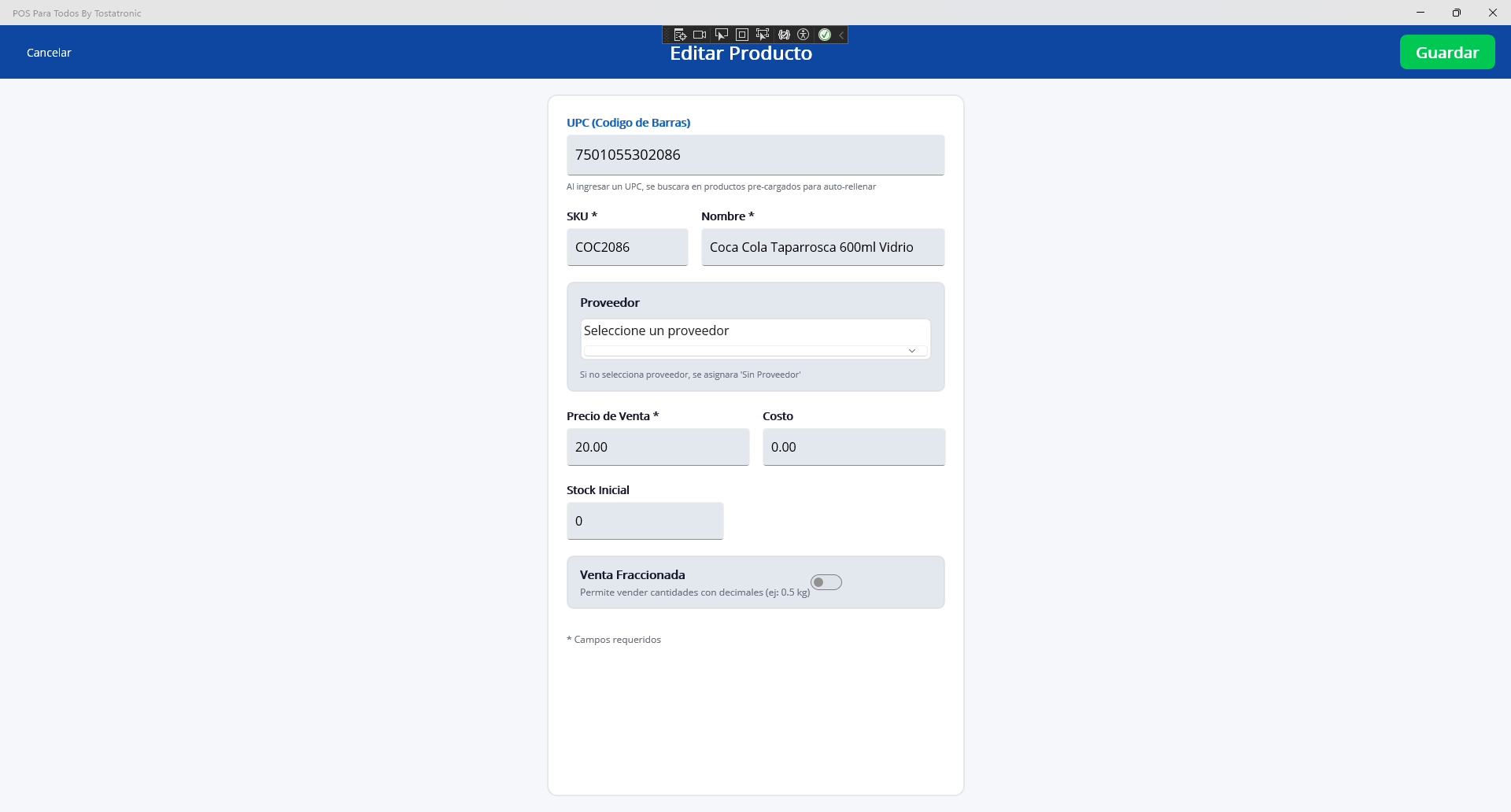Click the Stock Inicial field

click(x=644, y=521)
